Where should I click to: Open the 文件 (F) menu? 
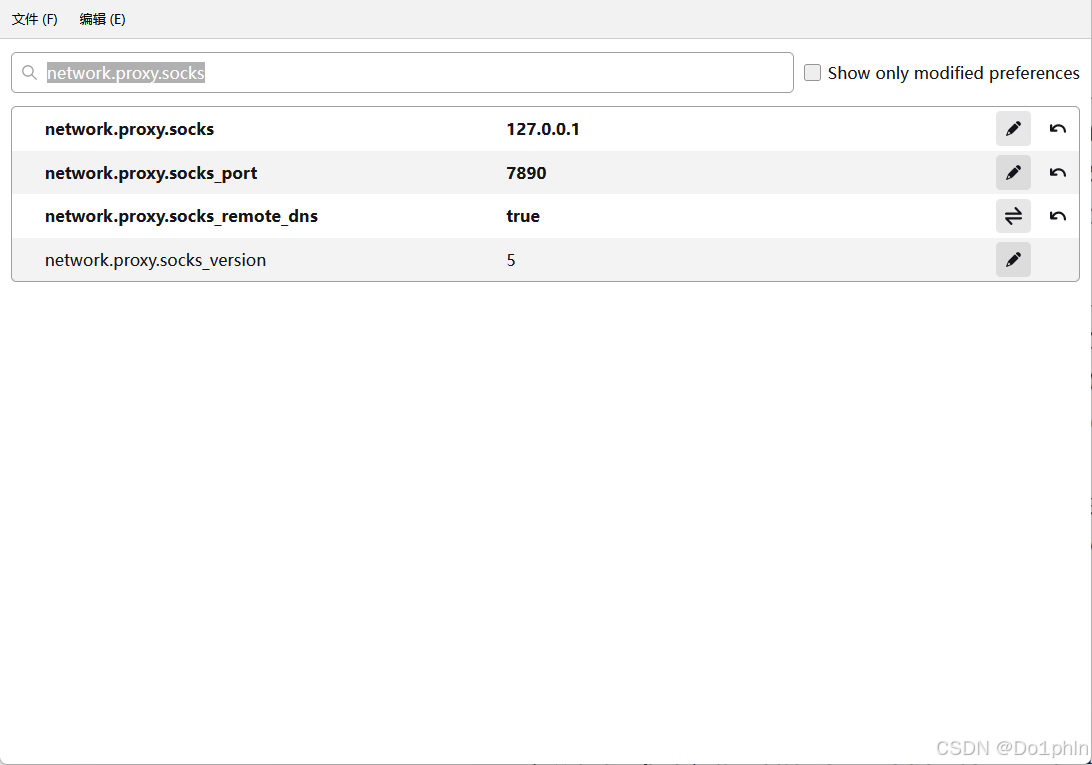[35, 19]
